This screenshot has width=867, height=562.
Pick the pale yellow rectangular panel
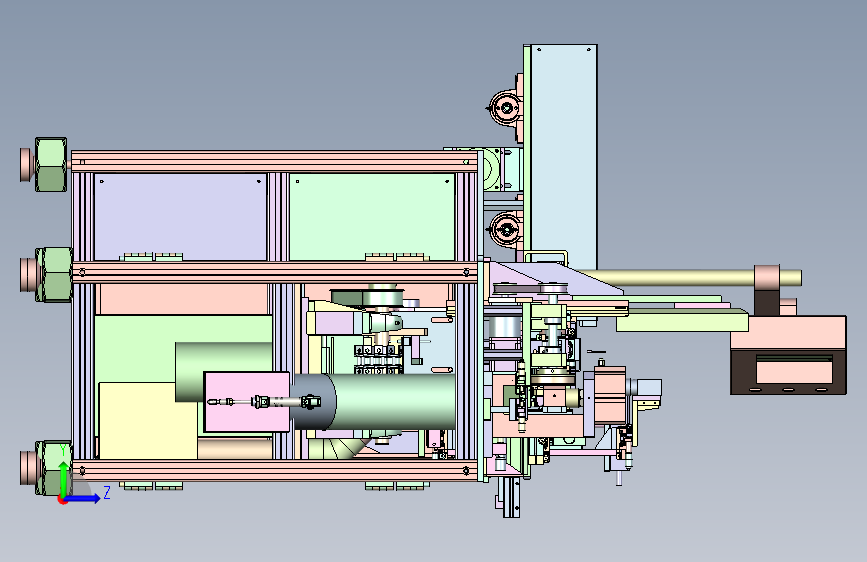(148, 420)
